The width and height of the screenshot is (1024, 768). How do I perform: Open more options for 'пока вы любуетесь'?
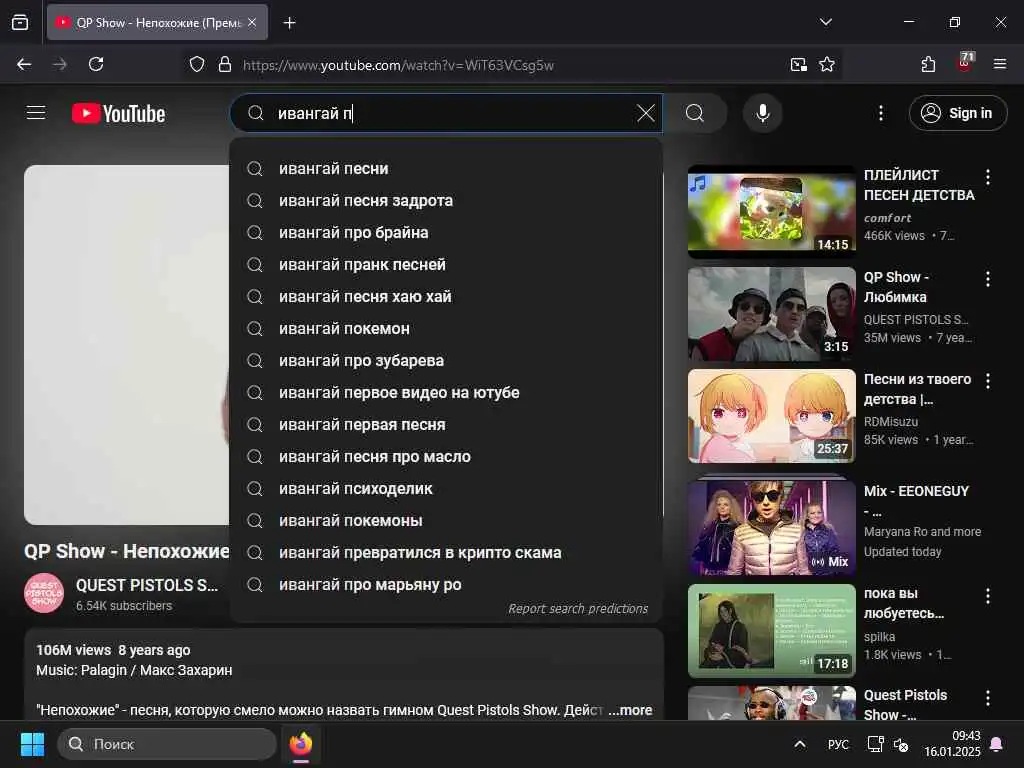(x=987, y=596)
